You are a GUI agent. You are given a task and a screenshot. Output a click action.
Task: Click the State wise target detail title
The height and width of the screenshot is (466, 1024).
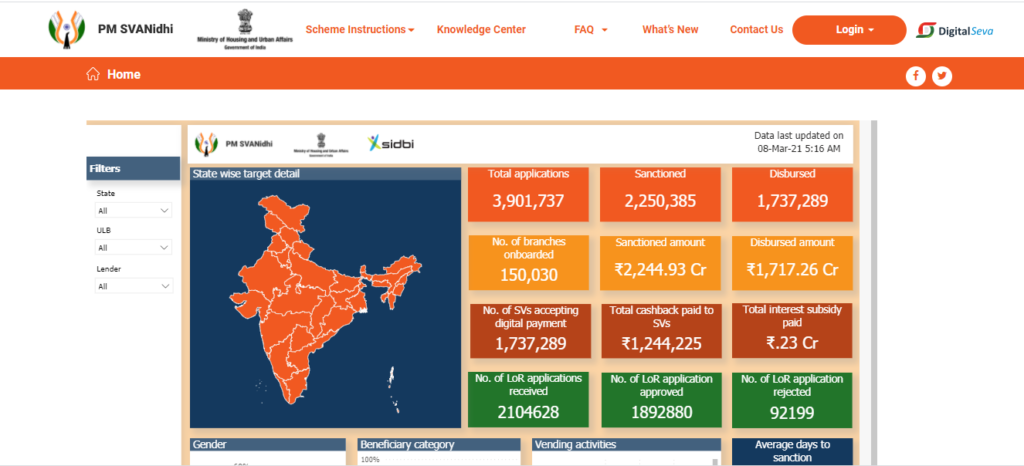pyautogui.click(x=246, y=174)
